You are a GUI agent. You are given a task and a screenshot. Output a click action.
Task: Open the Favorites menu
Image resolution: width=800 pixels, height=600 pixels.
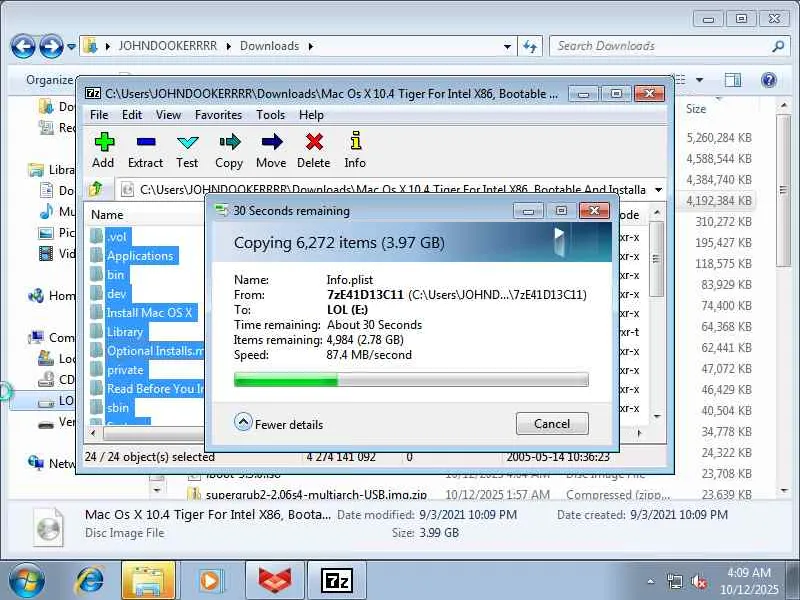click(218, 115)
